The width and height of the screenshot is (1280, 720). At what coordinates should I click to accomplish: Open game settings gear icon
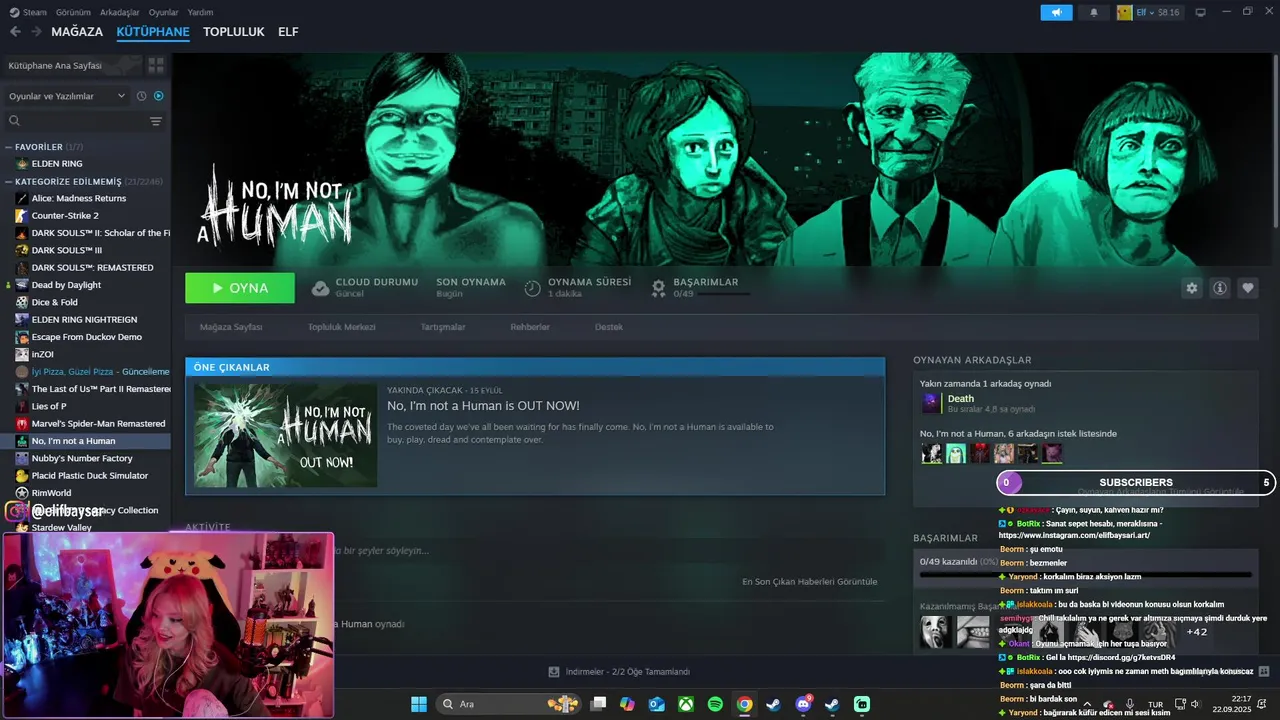(1191, 288)
